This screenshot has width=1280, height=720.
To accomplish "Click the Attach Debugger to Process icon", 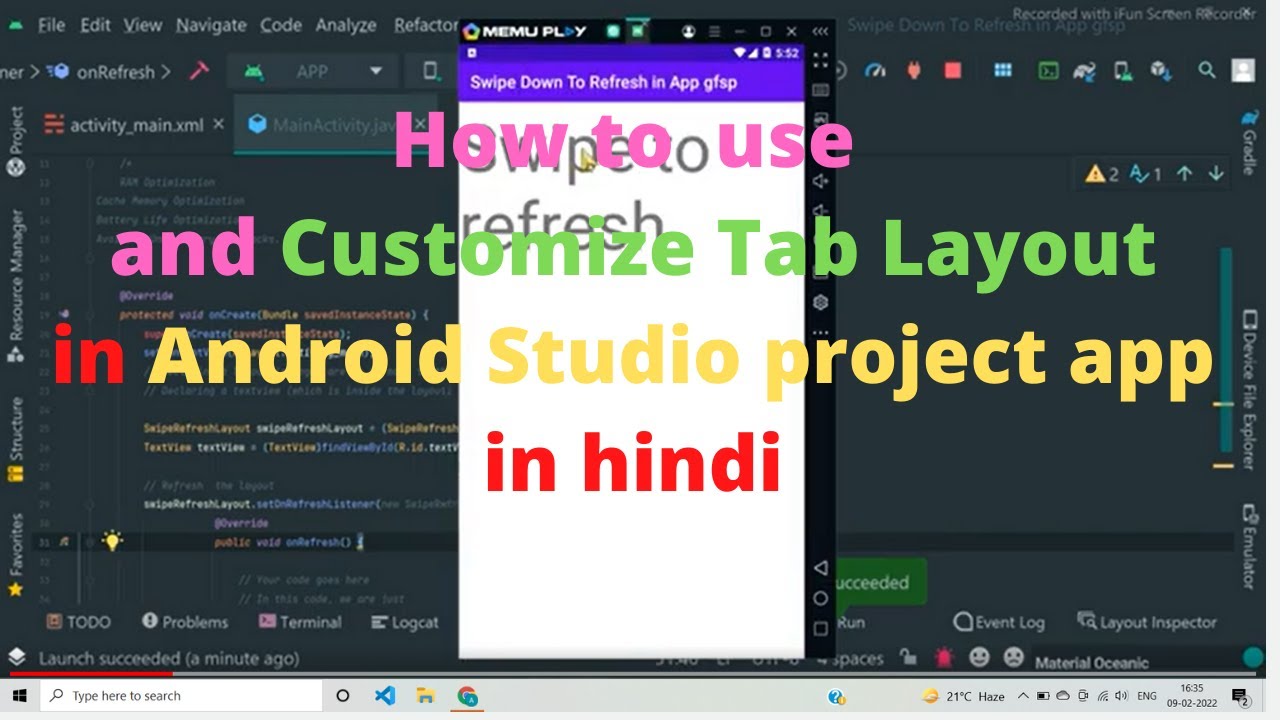I will pos(913,70).
